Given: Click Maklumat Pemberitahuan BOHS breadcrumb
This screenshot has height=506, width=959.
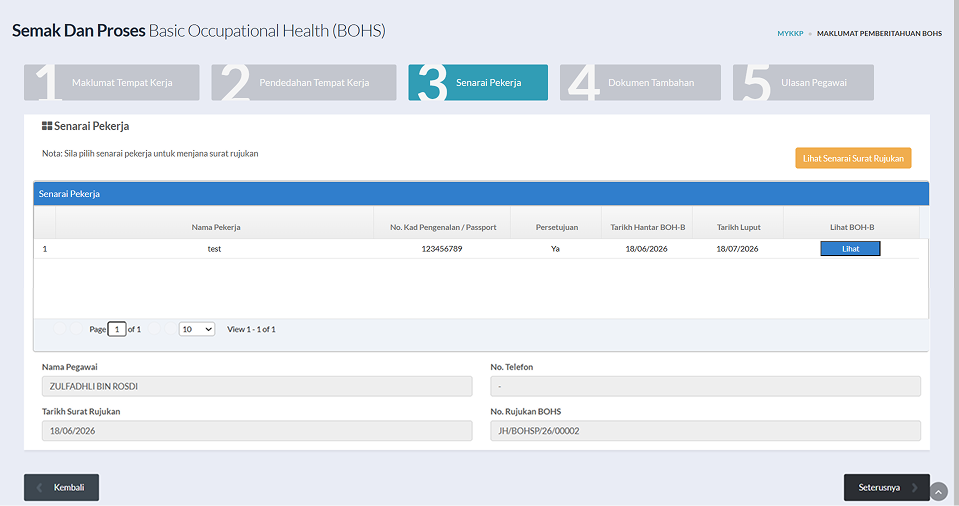Looking at the screenshot, I should 879,34.
